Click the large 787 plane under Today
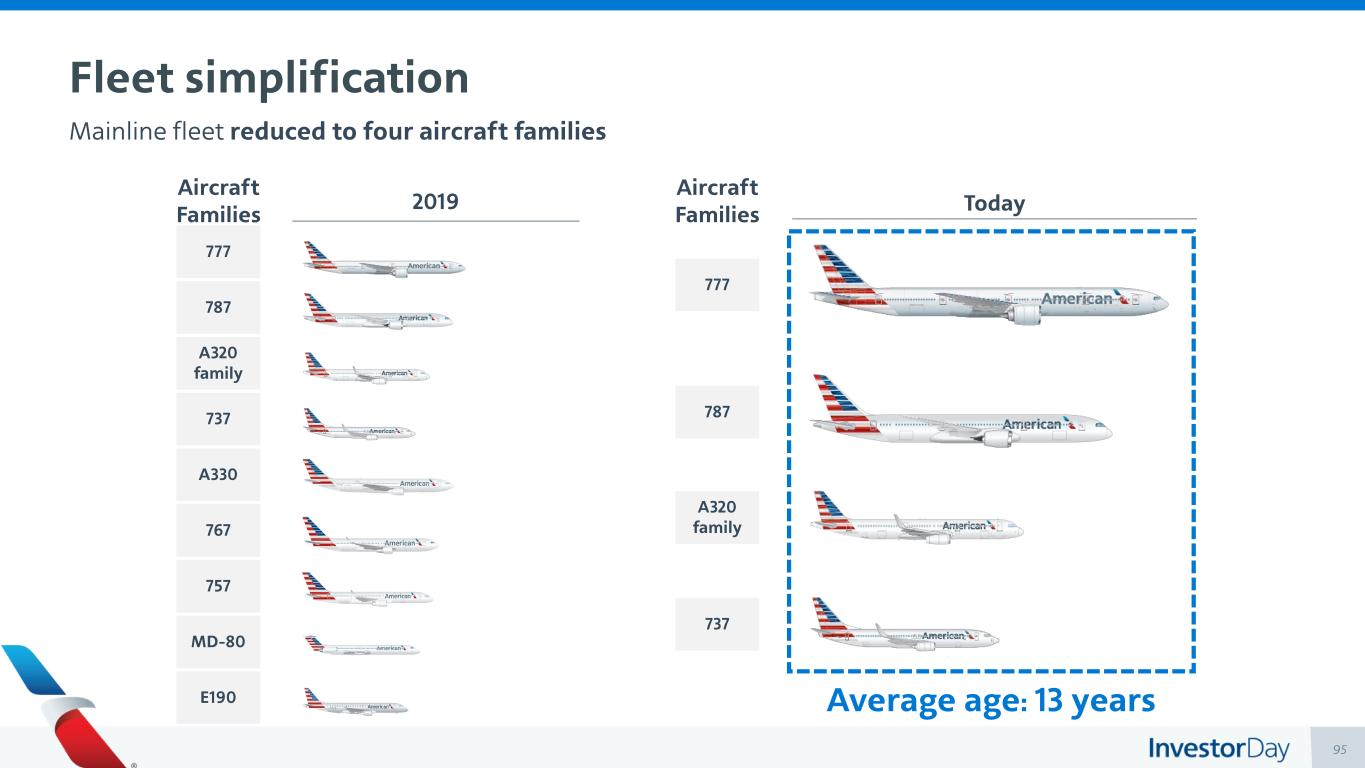 pos(960,415)
